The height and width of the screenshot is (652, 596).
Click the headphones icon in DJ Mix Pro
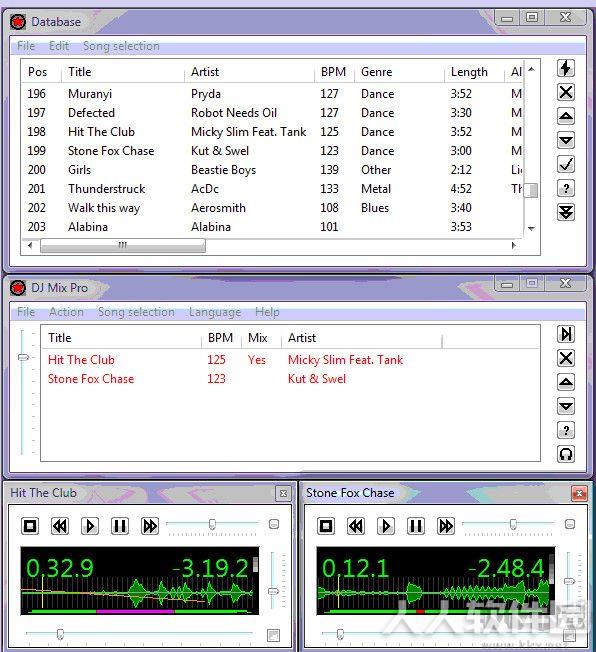tap(566, 454)
